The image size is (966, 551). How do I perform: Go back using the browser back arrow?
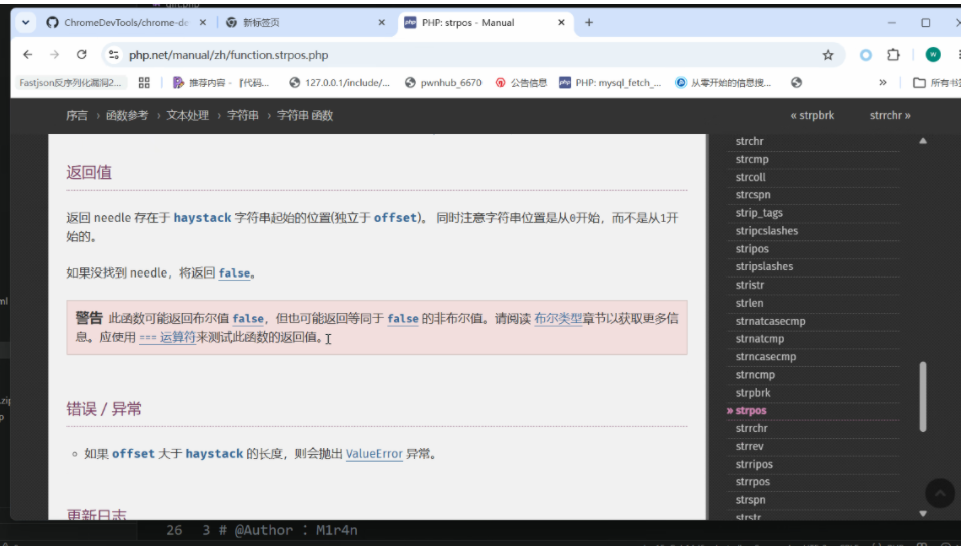pyautogui.click(x=28, y=55)
